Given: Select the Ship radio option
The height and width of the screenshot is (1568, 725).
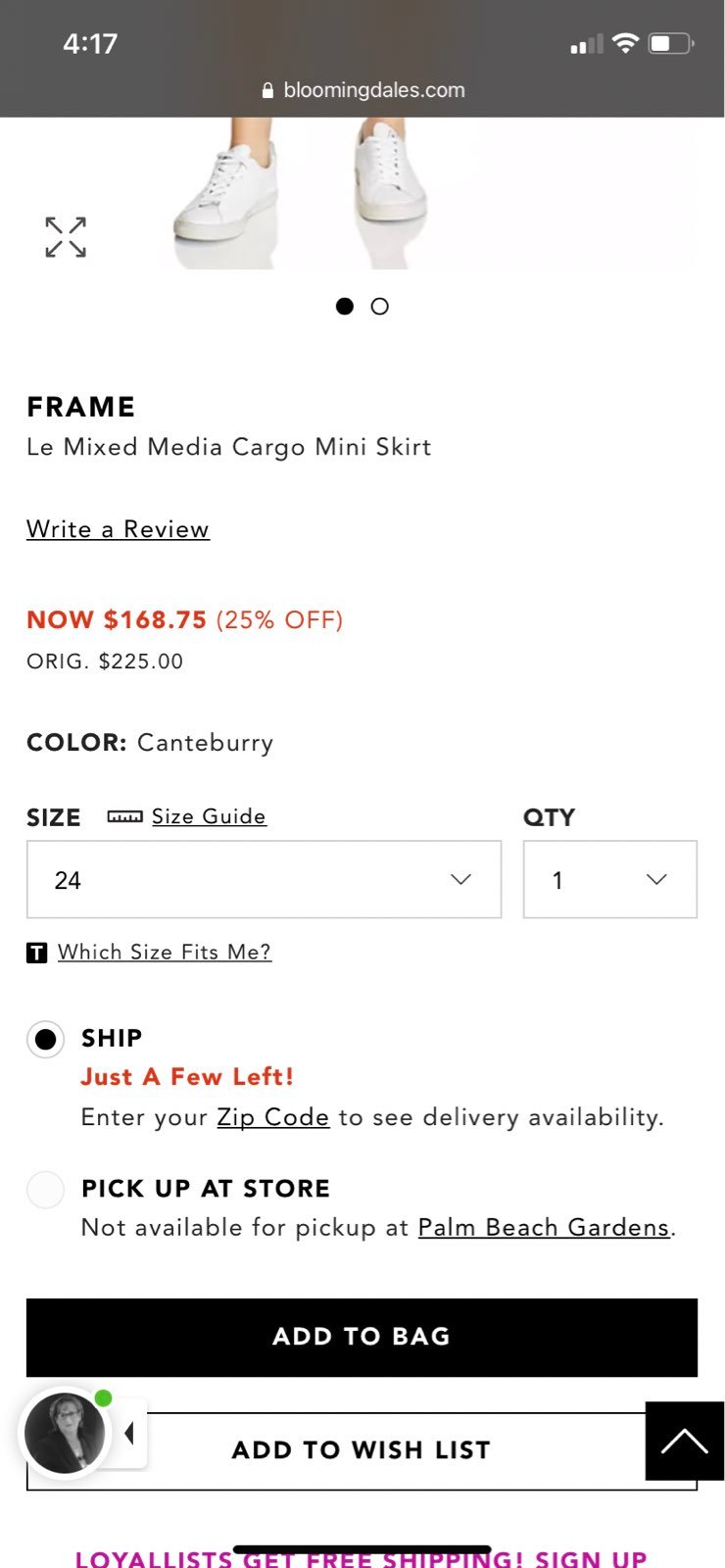Looking at the screenshot, I should coord(45,1039).
